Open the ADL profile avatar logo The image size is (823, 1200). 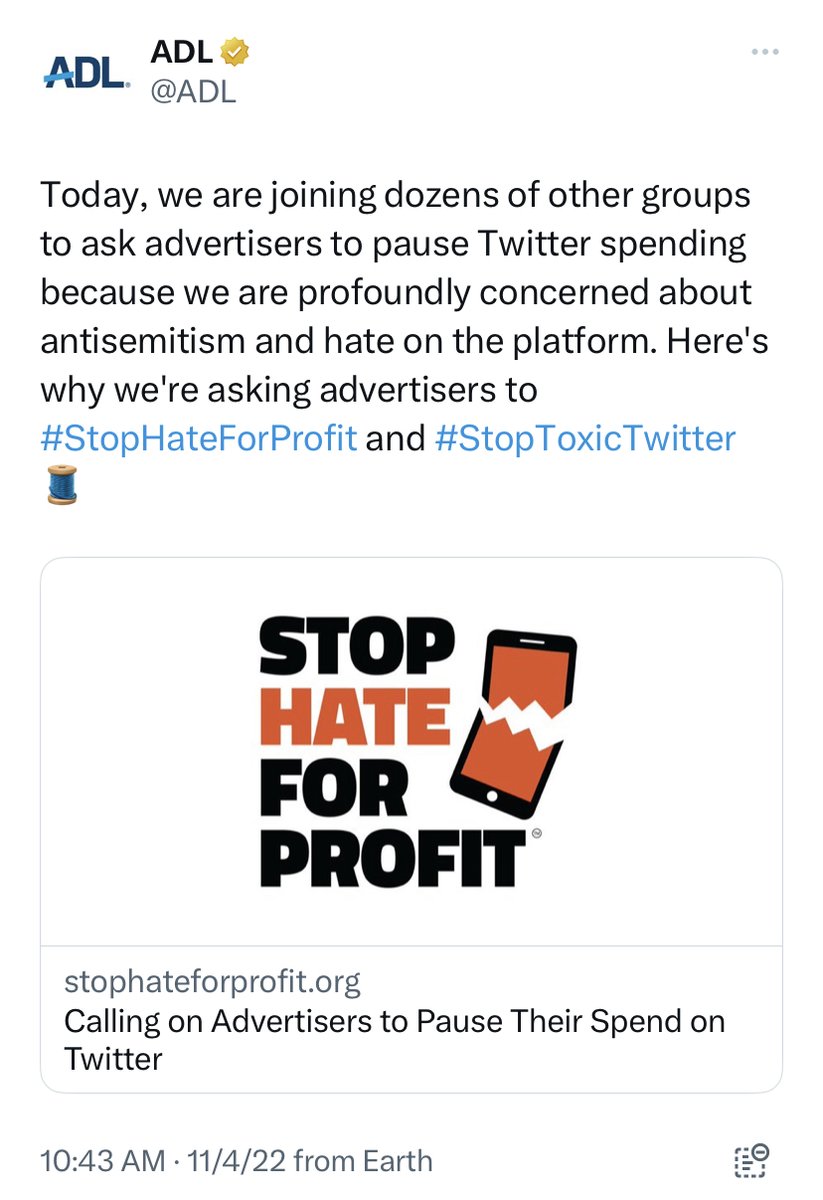point(86,70)
